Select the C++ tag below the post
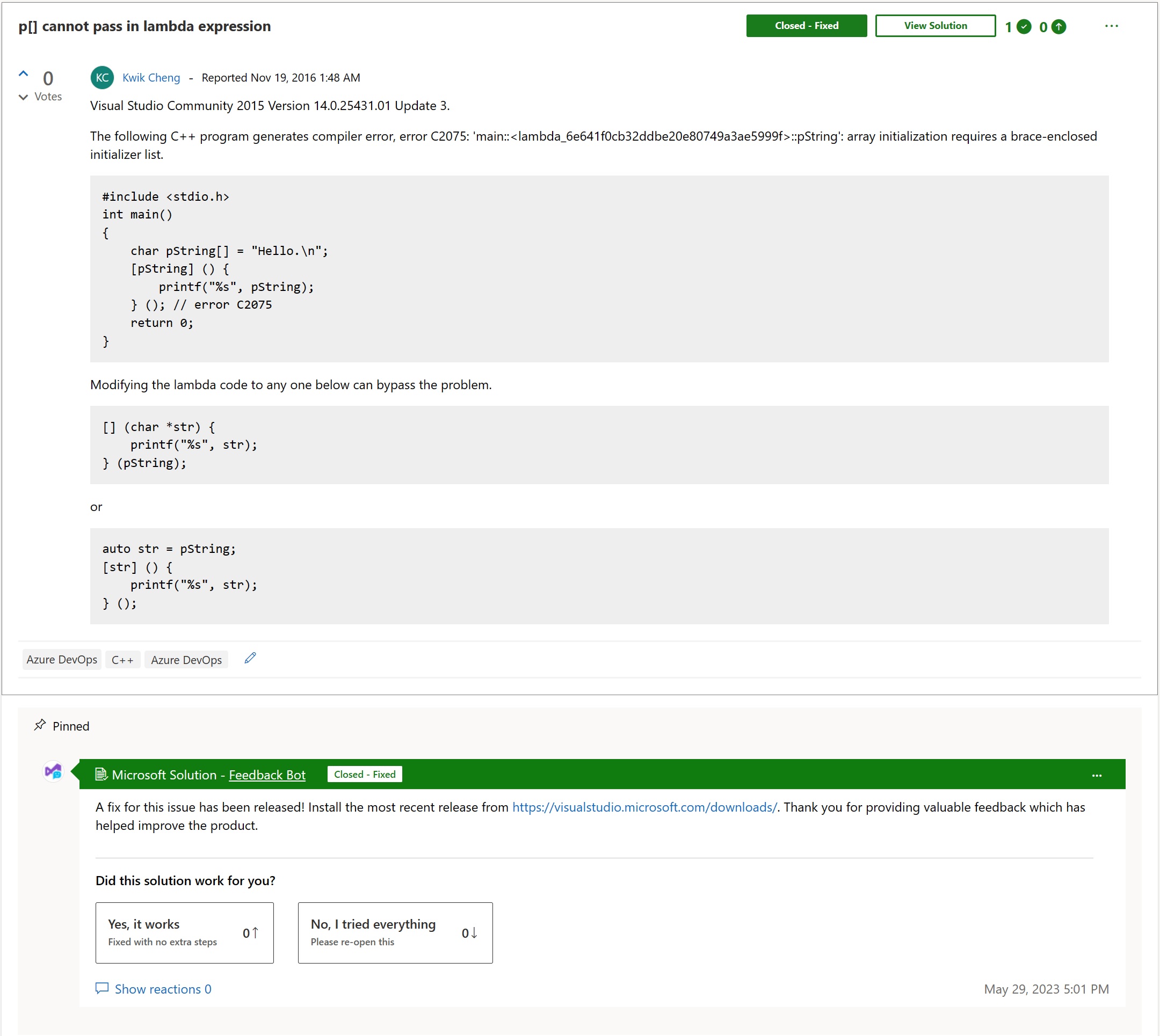 122,659
